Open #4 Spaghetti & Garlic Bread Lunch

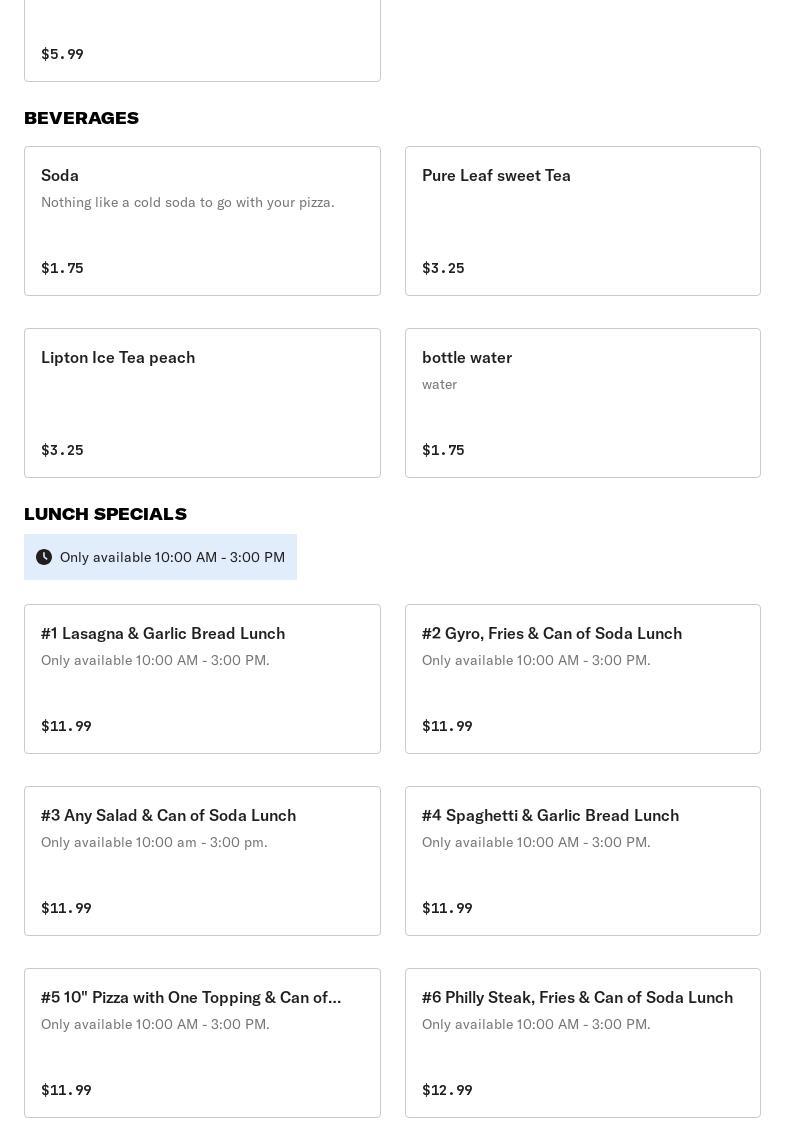pyautogui.click(x=582, y=861)
